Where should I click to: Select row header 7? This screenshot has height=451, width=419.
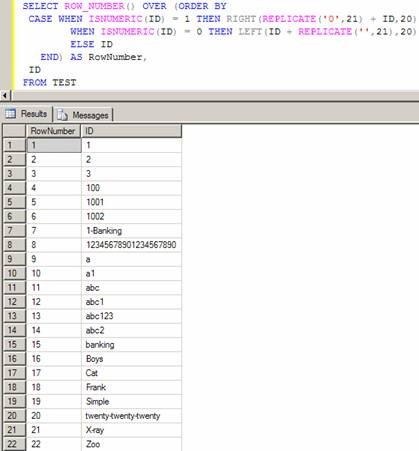(x=14, y=231)
